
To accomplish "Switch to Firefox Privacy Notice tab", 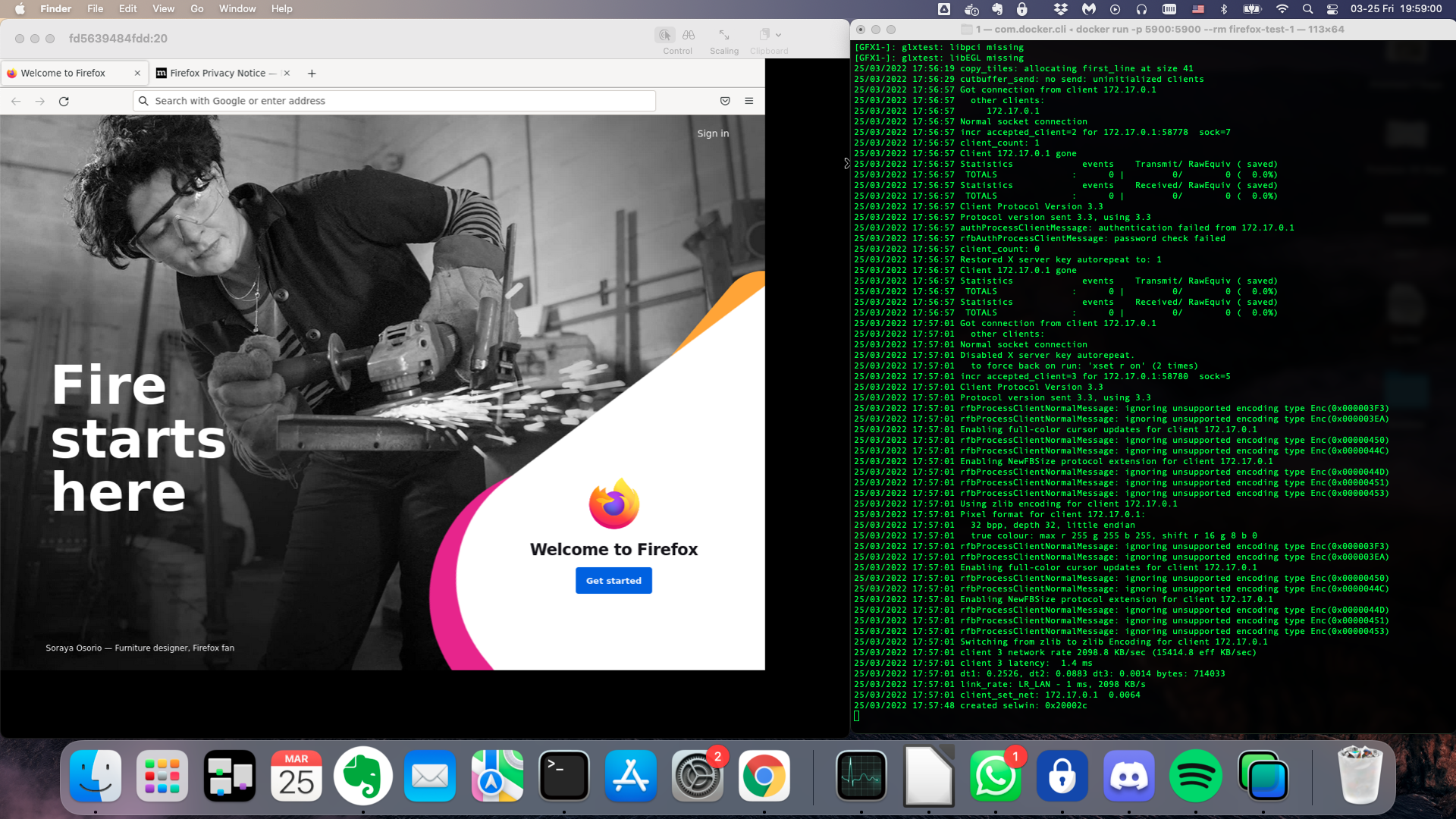I will pyautogui.click(x=218, y=73).
